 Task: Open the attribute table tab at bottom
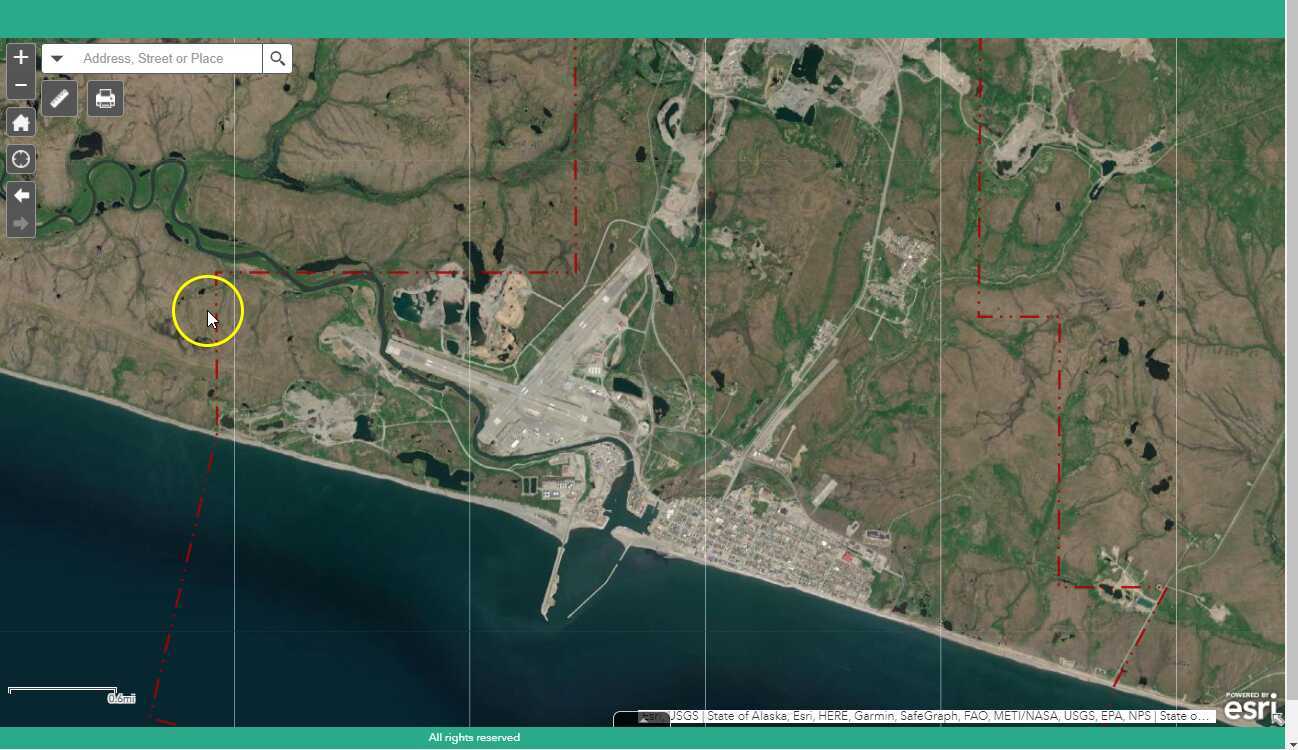[641, 719]
